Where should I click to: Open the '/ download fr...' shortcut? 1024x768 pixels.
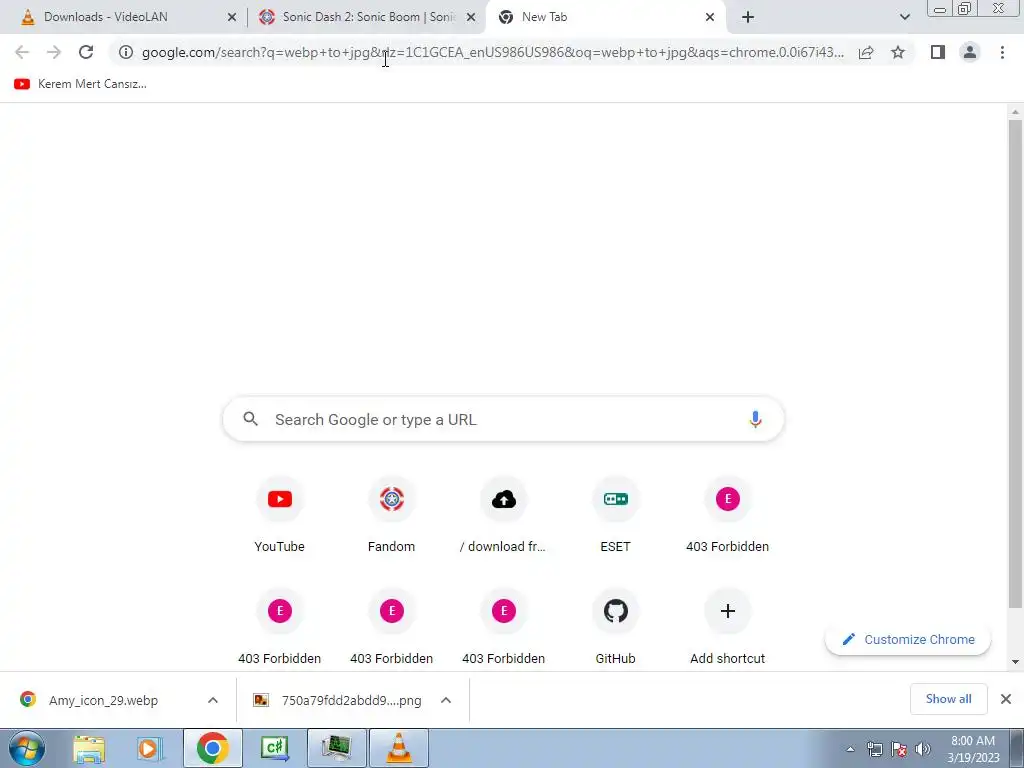tap(504, 516)
